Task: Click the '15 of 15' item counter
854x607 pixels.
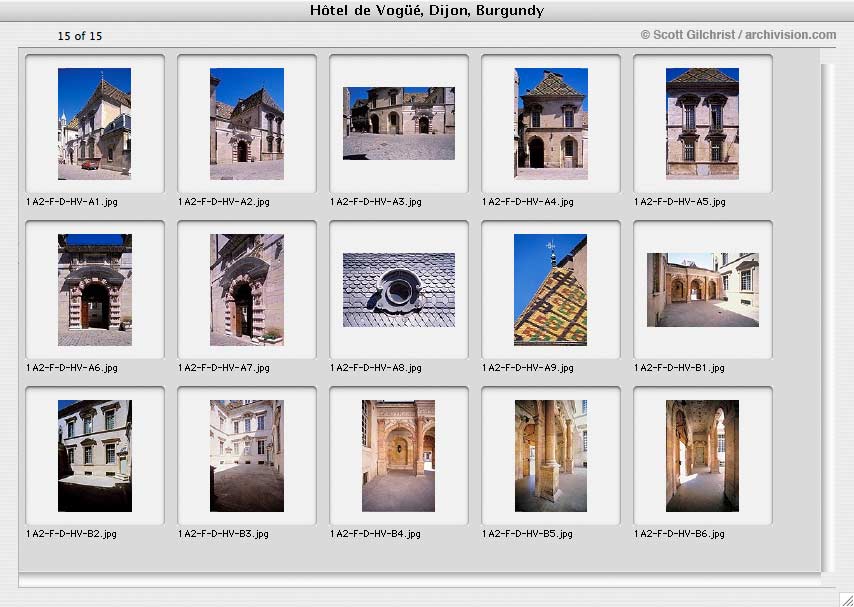Action: (x=80, y=36)
